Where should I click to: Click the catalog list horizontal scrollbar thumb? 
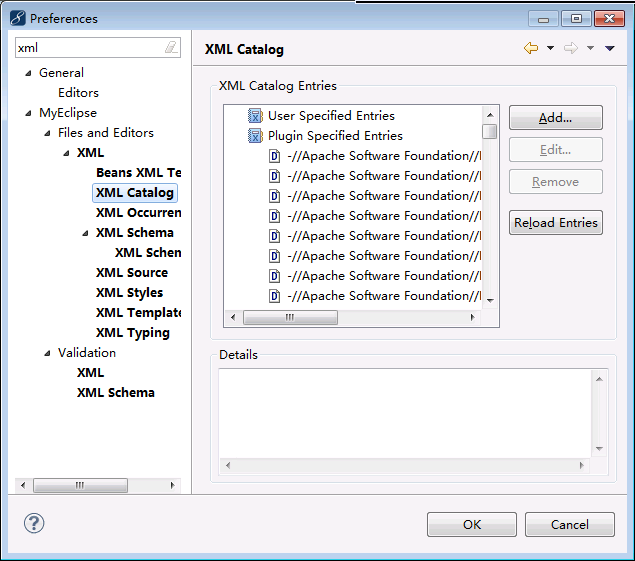(x=290, y=317)
